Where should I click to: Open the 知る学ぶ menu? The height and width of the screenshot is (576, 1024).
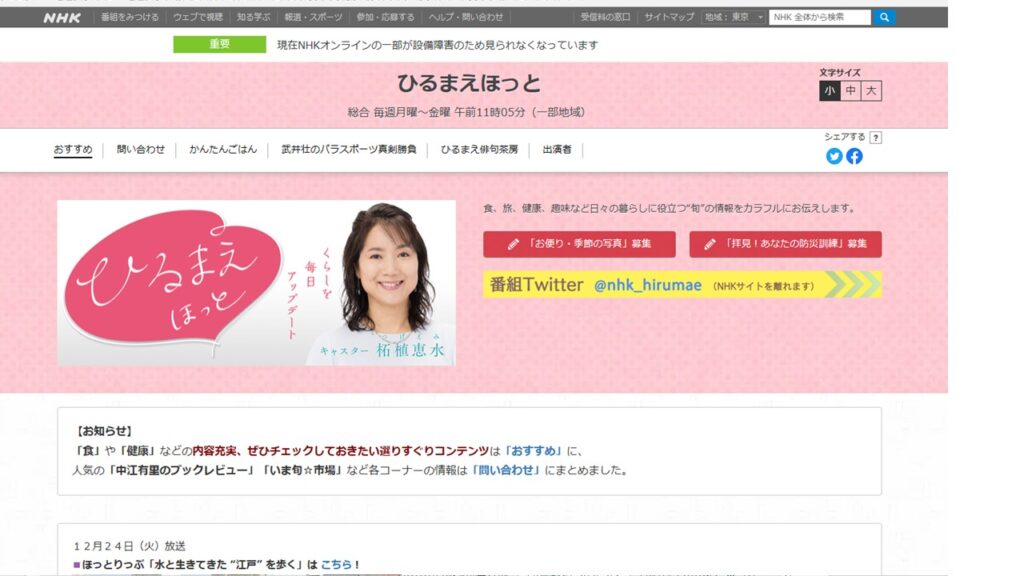coord(253,17)
